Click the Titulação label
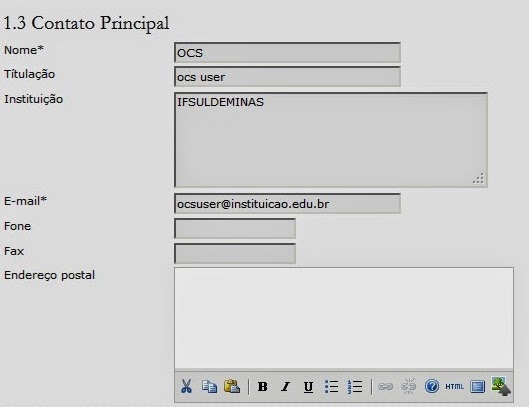The width and height of the screenshot is (529, 407). [x=29, y=74]
